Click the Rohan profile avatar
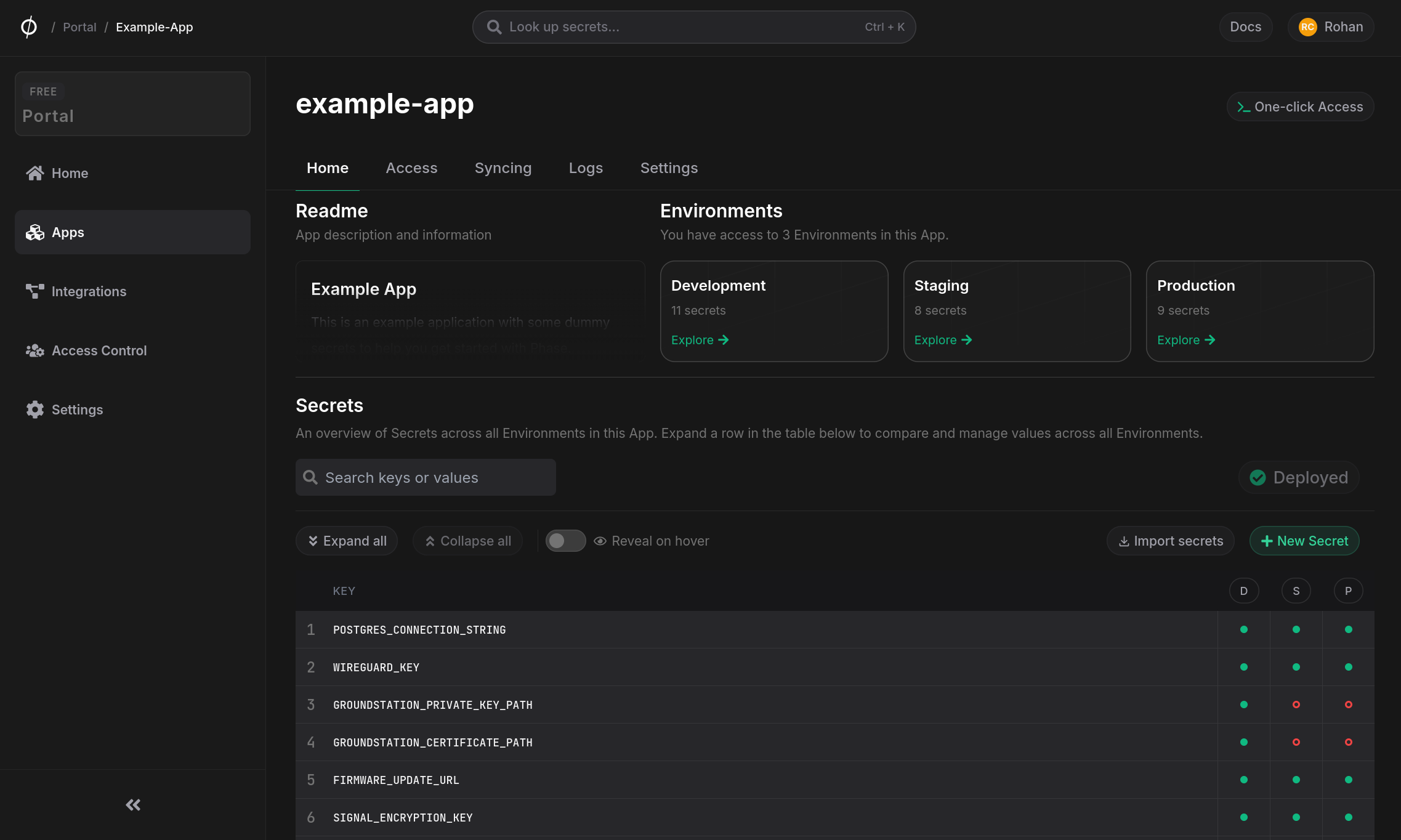Screen dimensions: 1401x840 click(1308, 26)
